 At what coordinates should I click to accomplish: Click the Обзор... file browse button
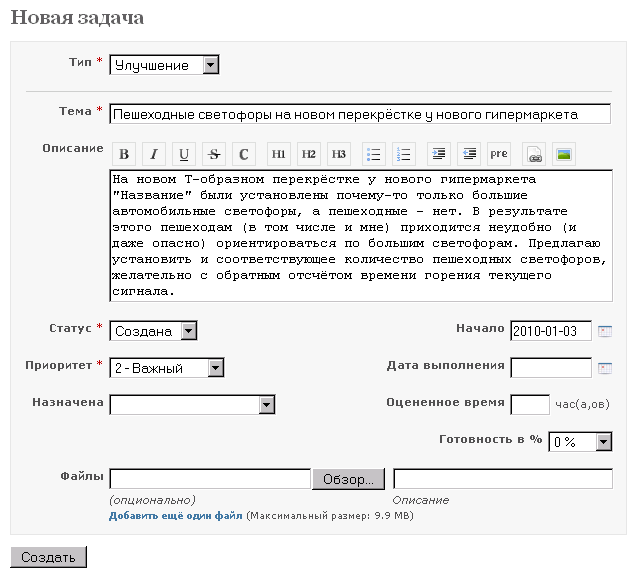coord(348,479)
